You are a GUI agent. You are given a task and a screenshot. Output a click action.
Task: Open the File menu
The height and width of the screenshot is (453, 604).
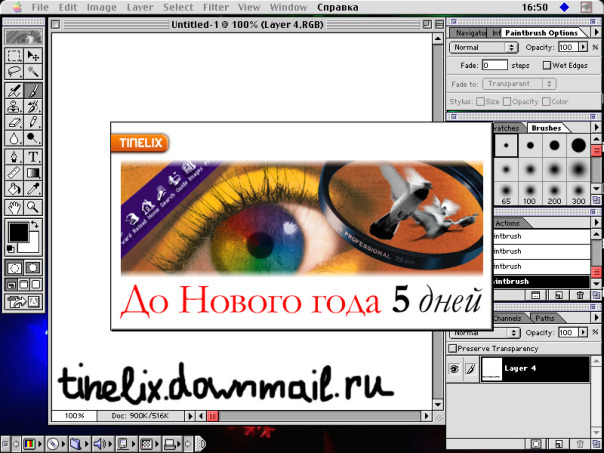(40, 7)
